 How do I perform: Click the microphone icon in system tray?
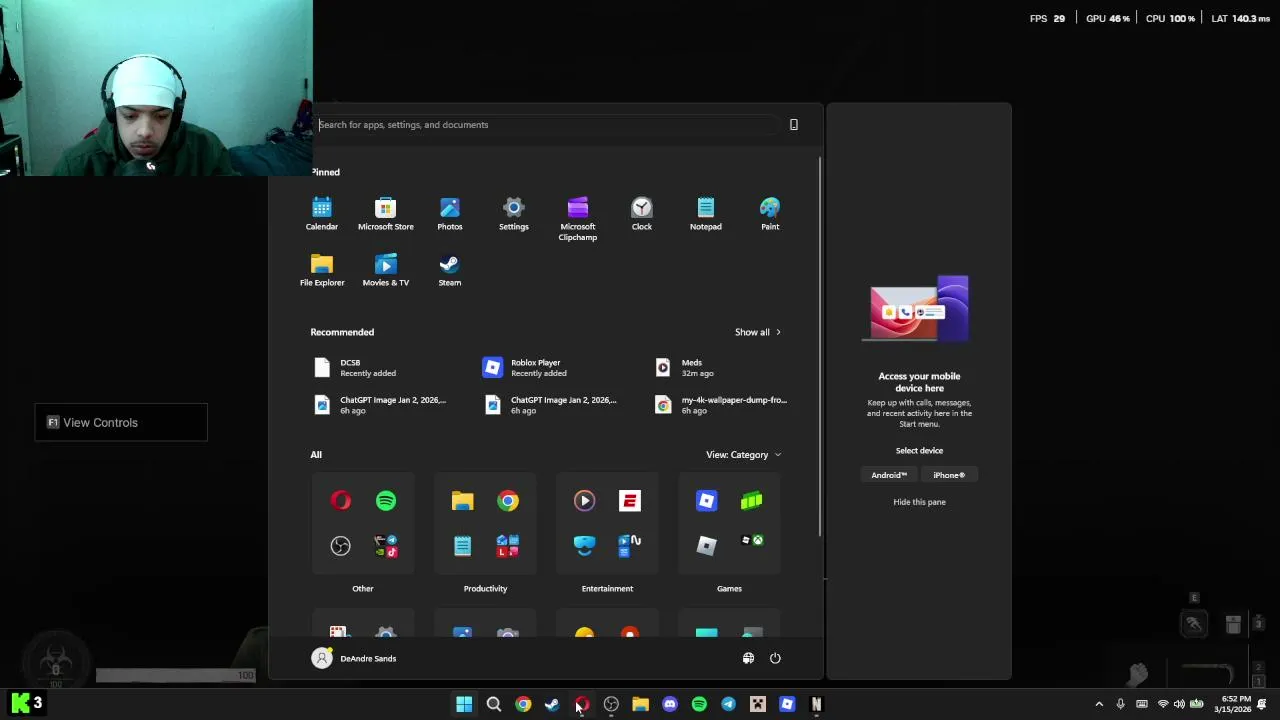[x=1120, y=704]
